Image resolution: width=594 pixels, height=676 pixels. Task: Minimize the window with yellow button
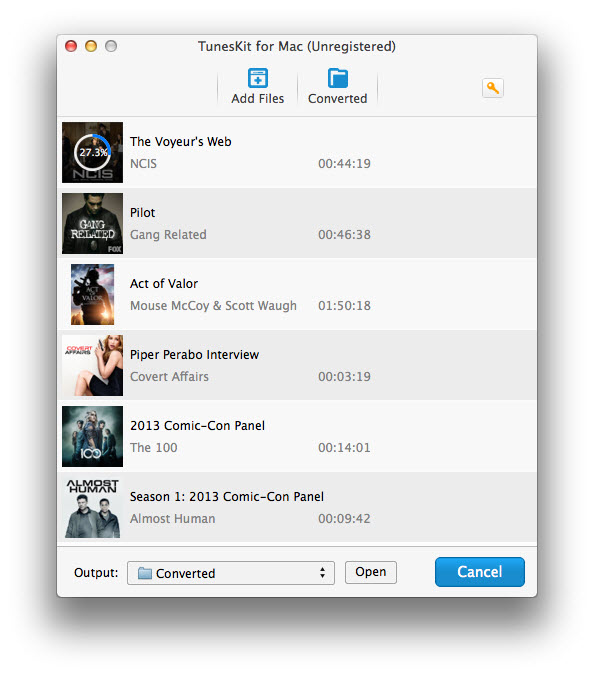coord(91,46)
